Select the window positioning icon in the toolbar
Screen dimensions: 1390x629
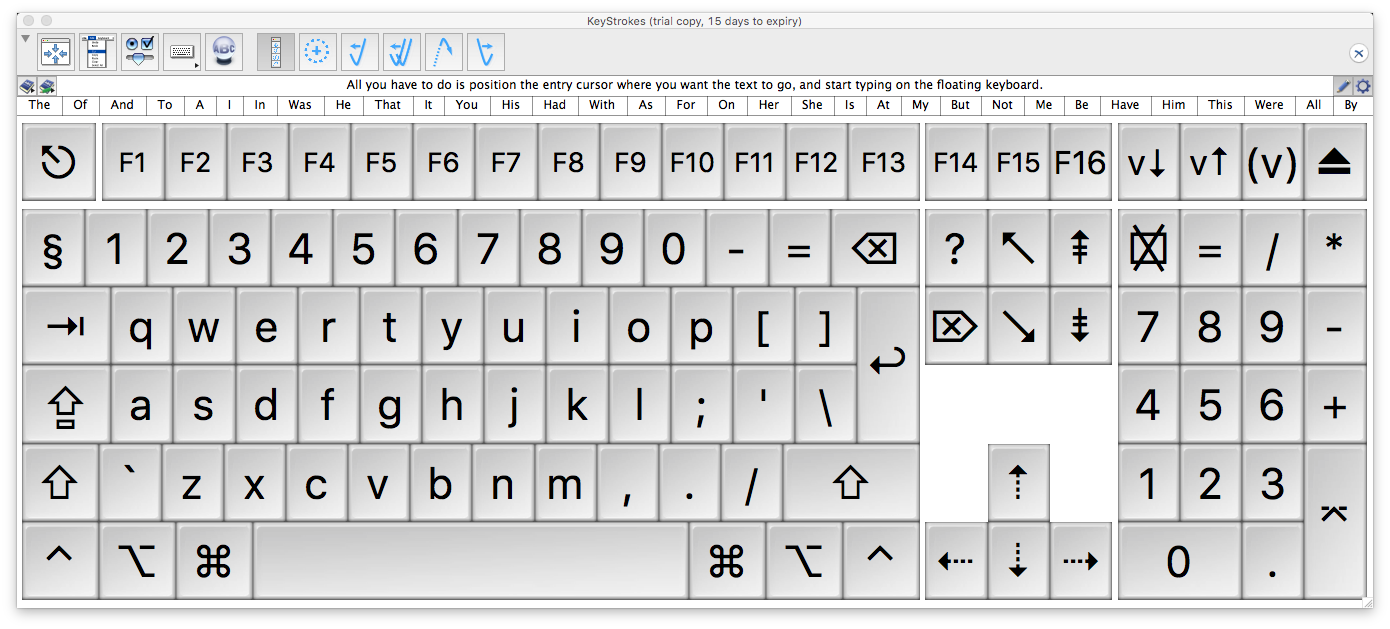click(x=55, y=52)
